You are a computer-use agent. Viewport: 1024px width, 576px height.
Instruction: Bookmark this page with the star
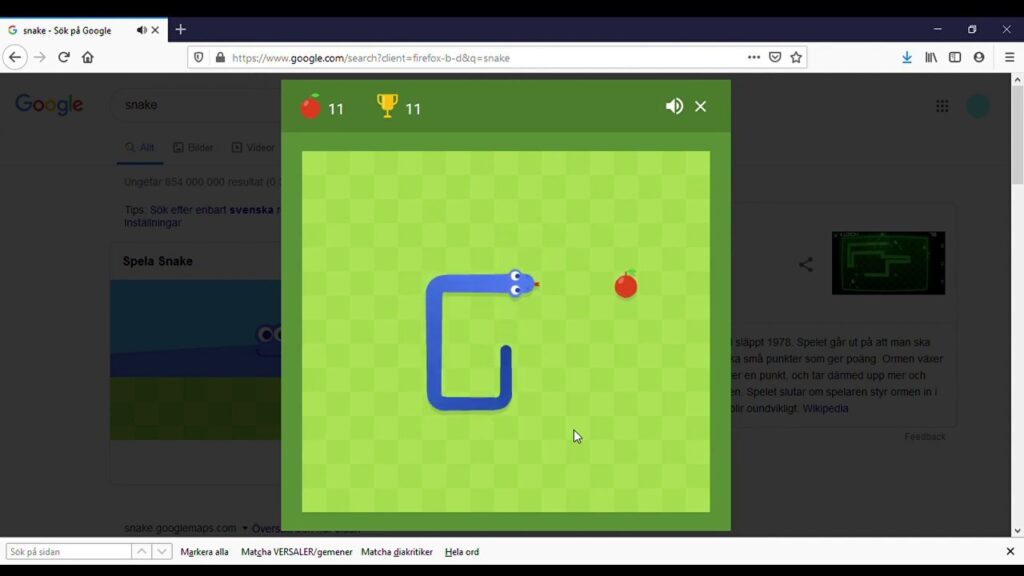tap(796, 57)
